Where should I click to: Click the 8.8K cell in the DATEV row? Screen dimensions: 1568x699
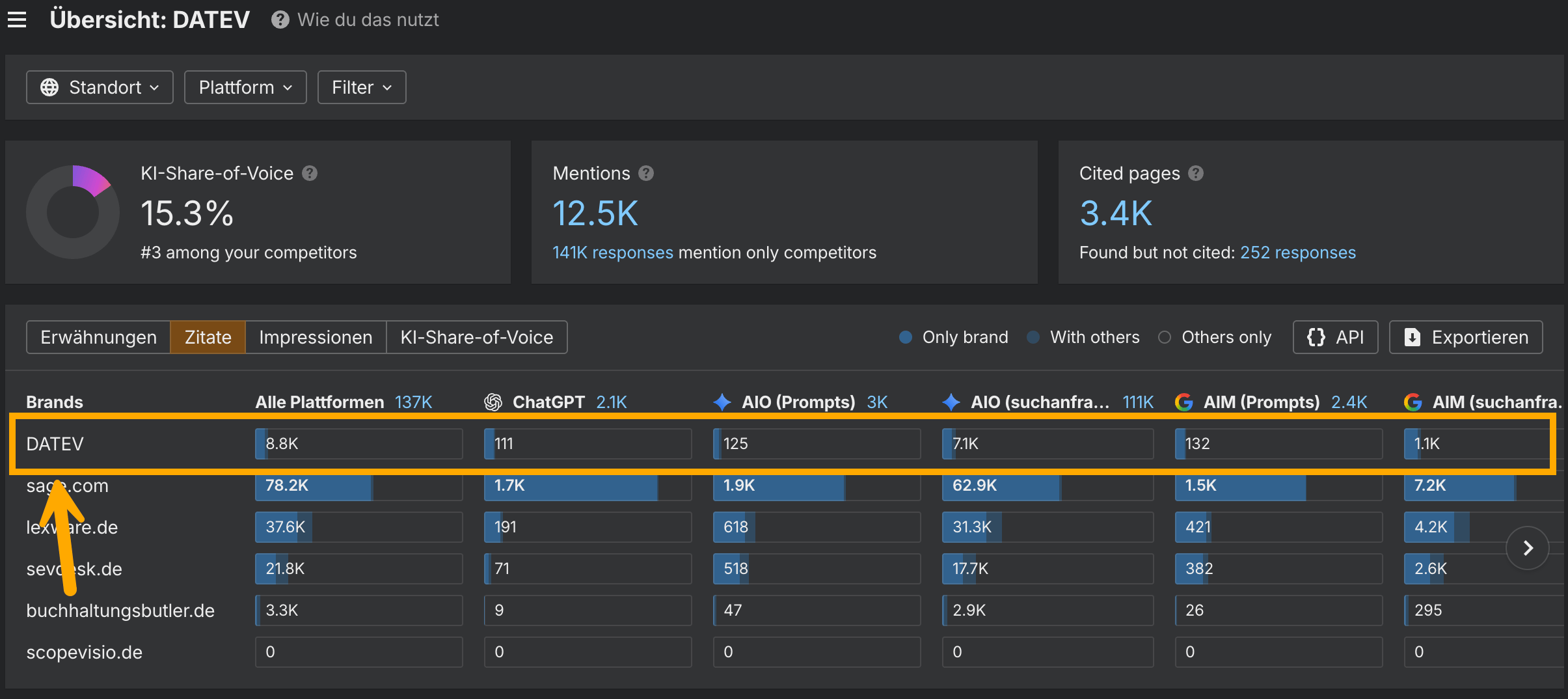358,444
